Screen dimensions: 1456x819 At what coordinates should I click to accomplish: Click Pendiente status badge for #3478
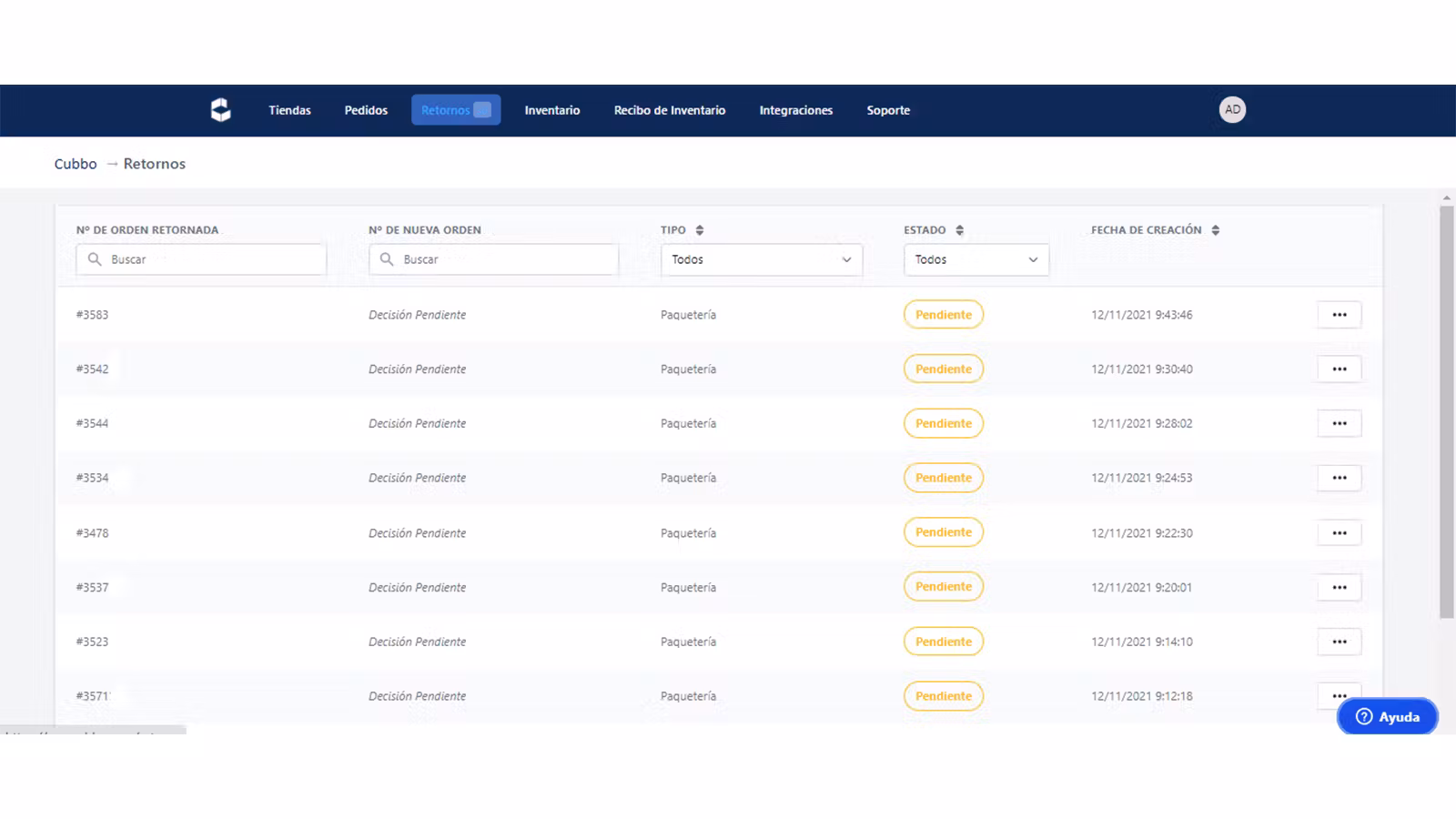(944, 532)
